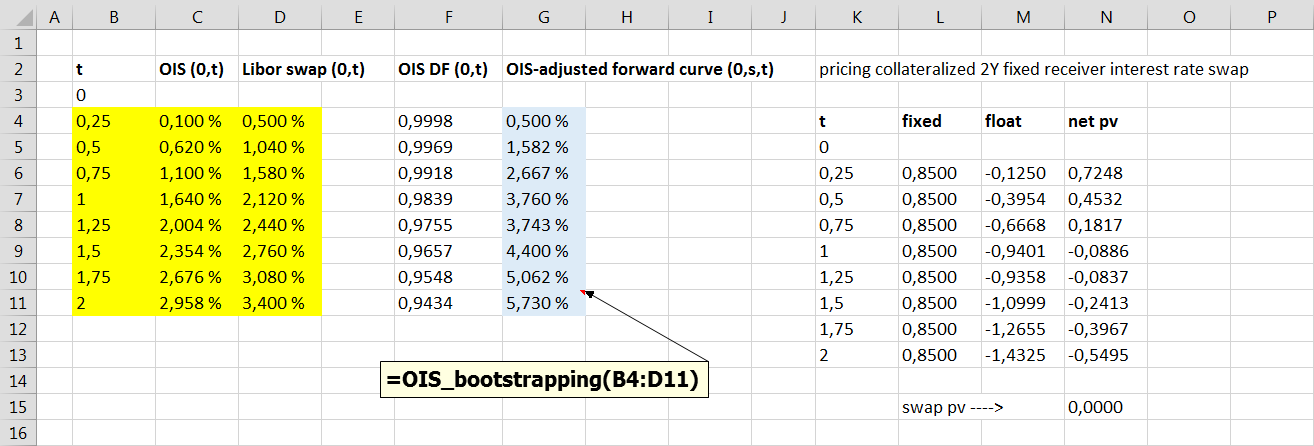Viewport: 1314px width, 446px height.
Task: Select Libor swap cell 1,040 %
Action: (279, 147)
